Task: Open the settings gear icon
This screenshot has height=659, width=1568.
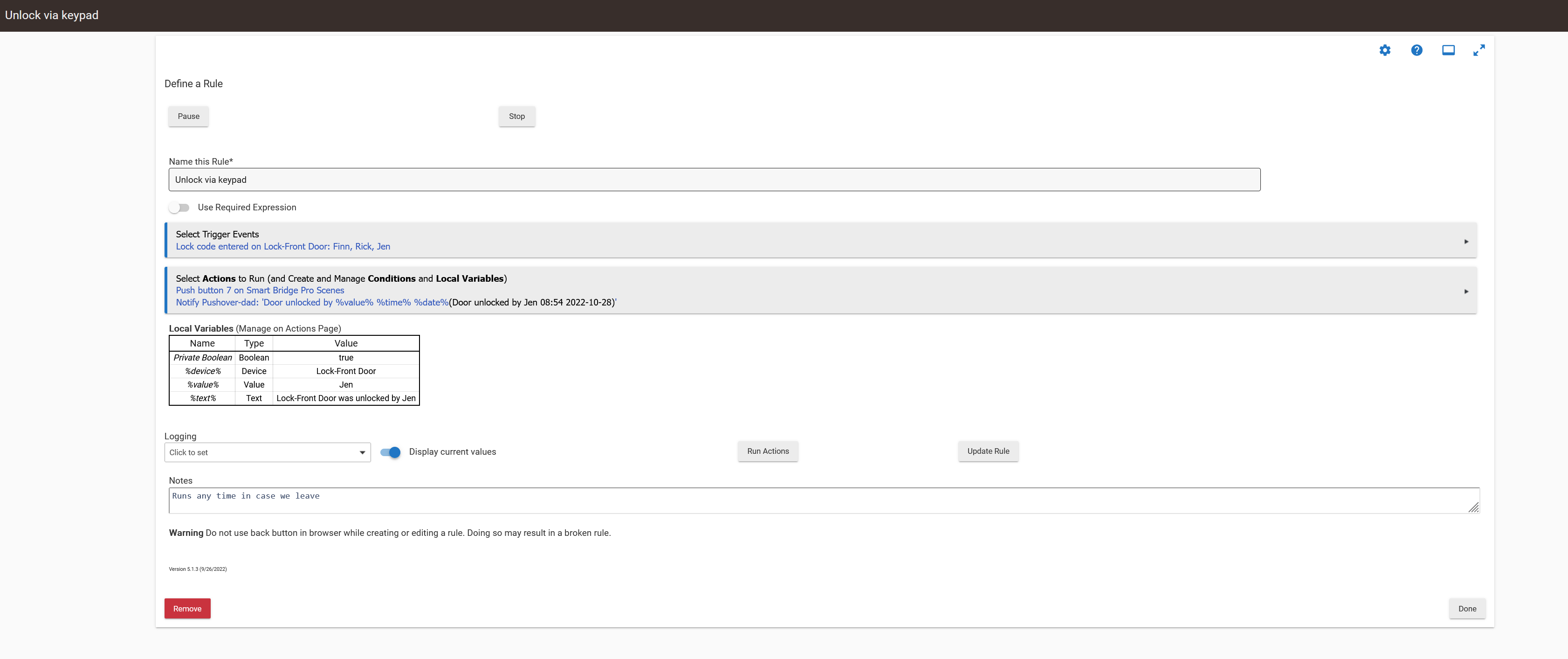Action: tap(1385, 50)
